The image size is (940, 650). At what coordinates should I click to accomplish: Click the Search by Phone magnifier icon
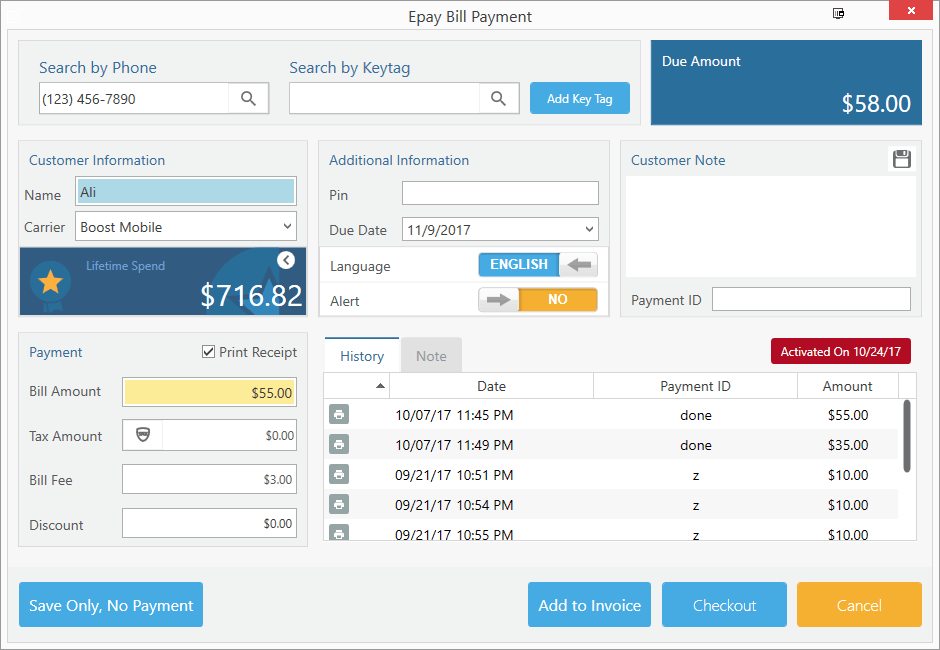pyautogui.click(x=249, y=98)
